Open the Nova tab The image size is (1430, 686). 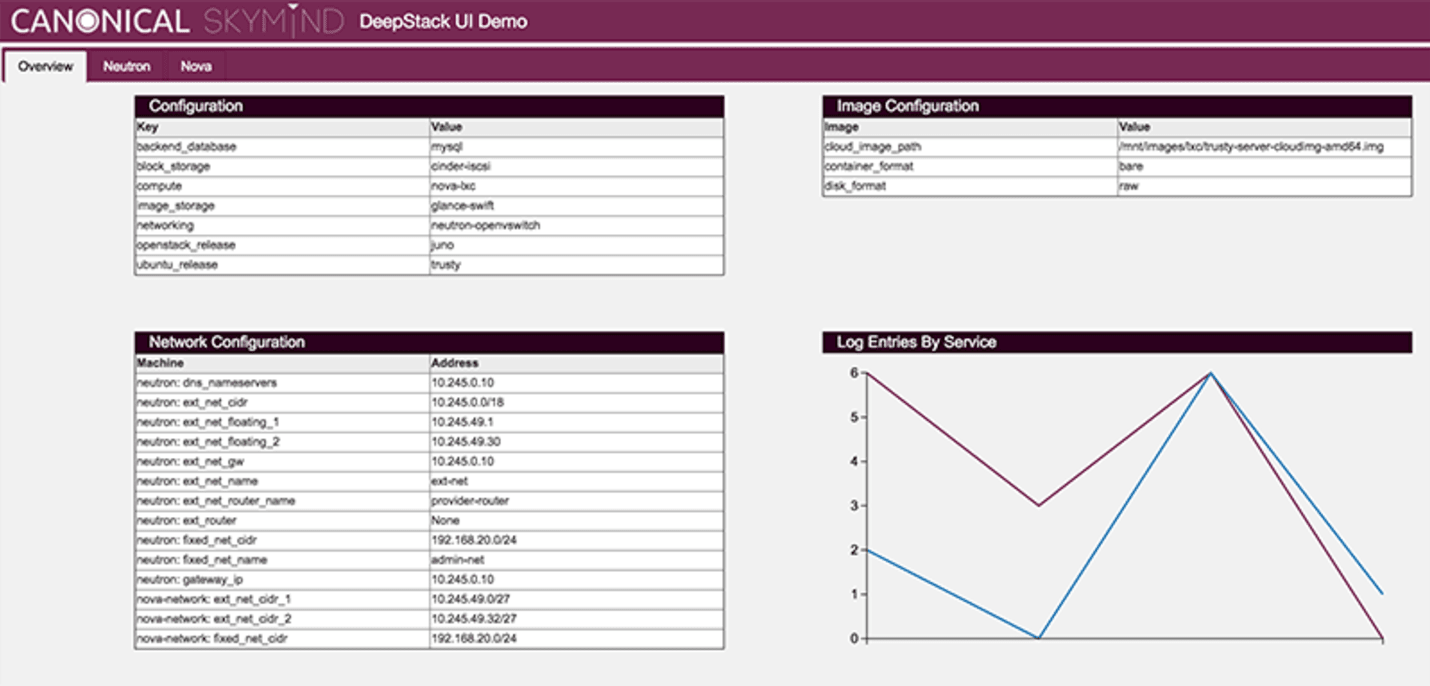(196, 67)
